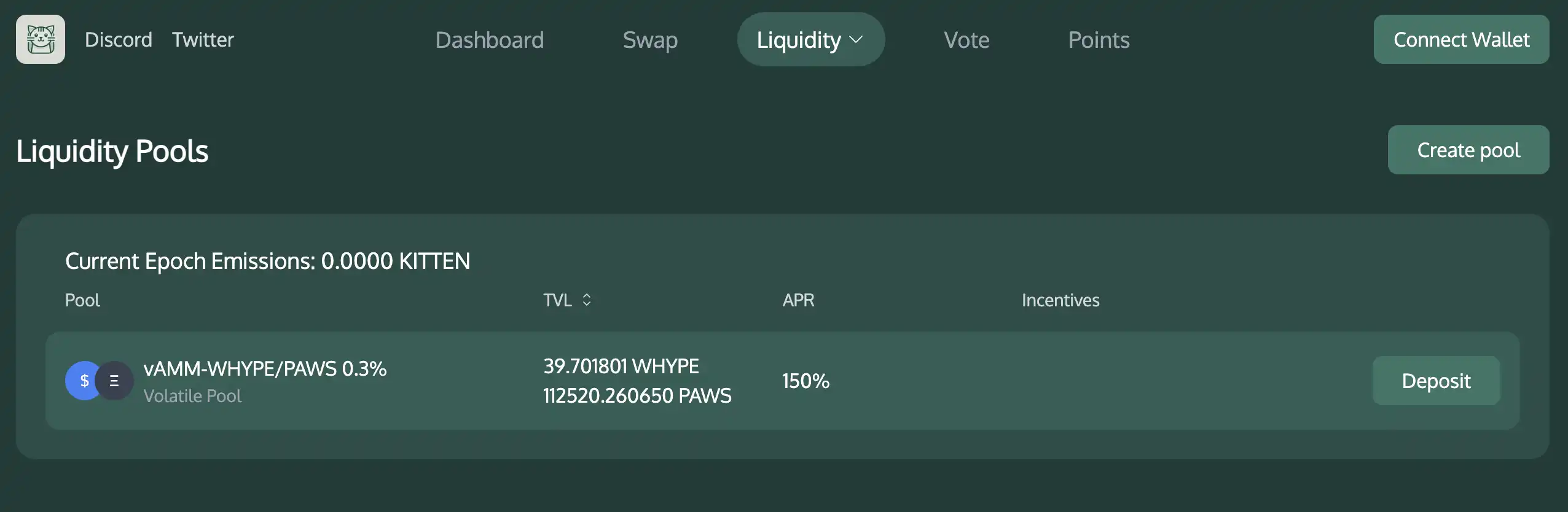Click the Pool column header
The height and width of the screenshot is (512, 1568).
tap(82, 300)
